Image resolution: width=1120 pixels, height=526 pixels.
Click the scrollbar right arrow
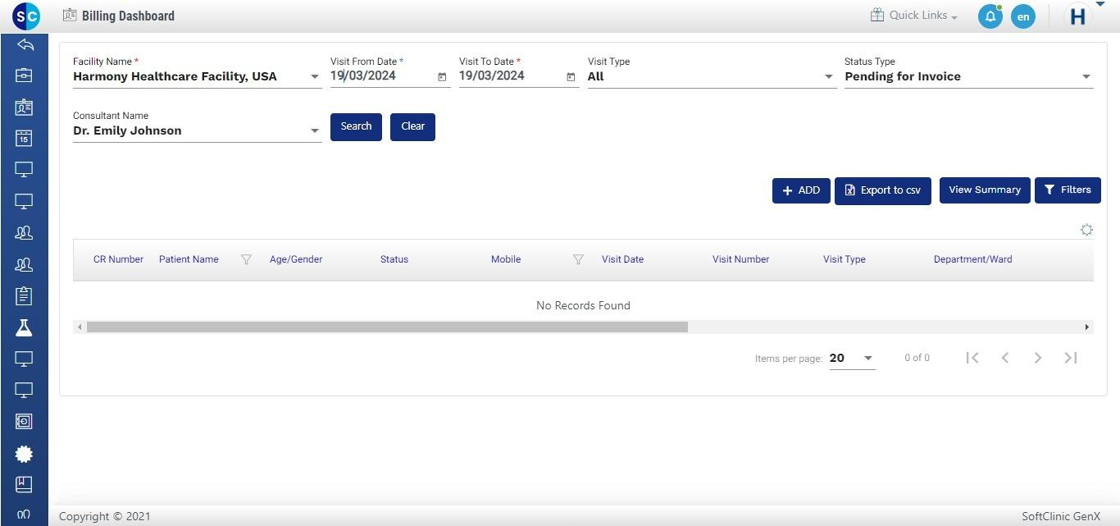(1087, 327)
